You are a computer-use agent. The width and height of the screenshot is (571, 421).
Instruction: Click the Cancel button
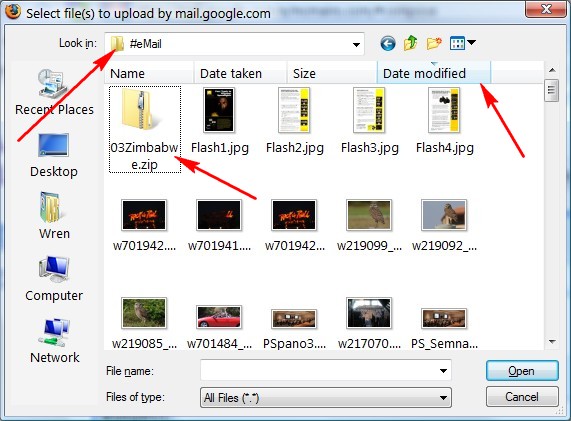522,396
